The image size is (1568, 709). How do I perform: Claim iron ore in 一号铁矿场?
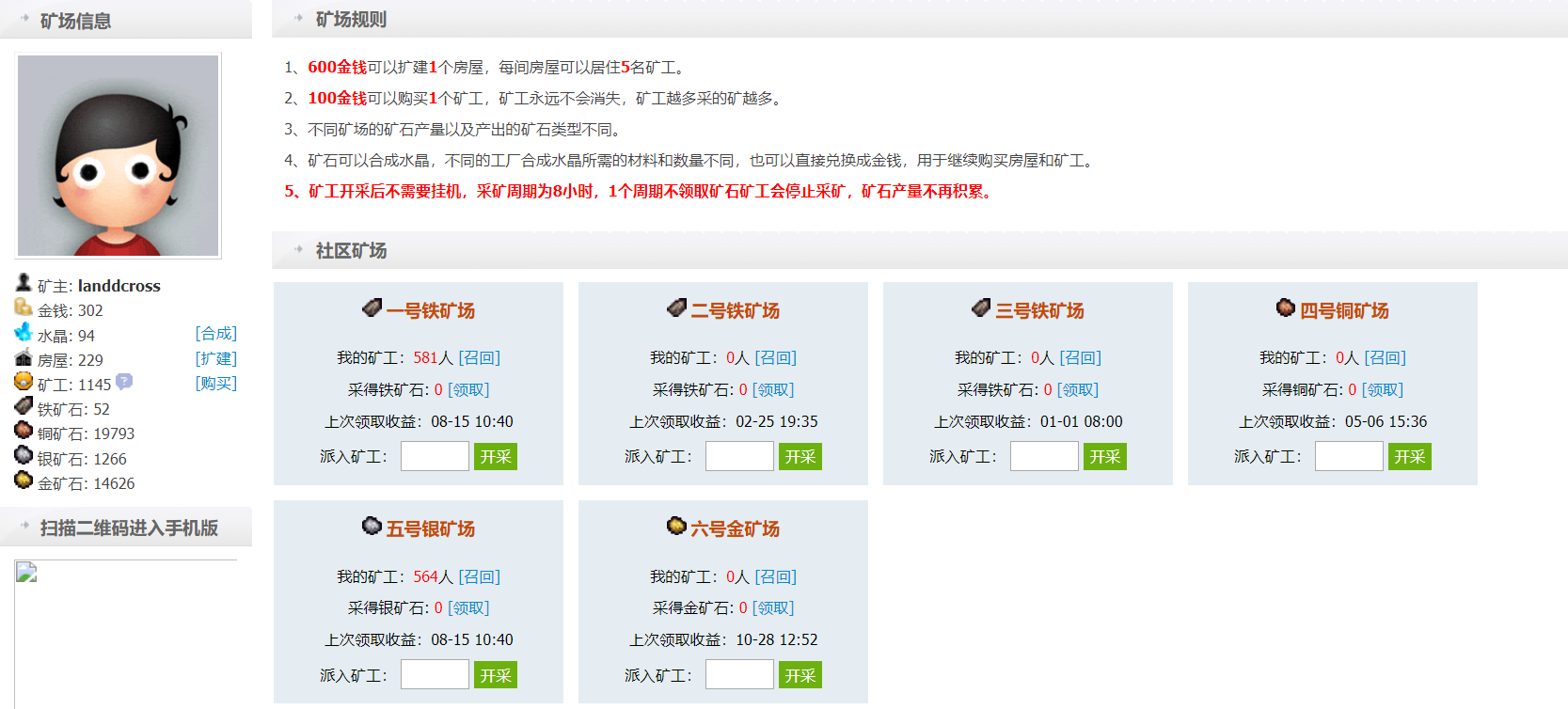tap(468, 390)
